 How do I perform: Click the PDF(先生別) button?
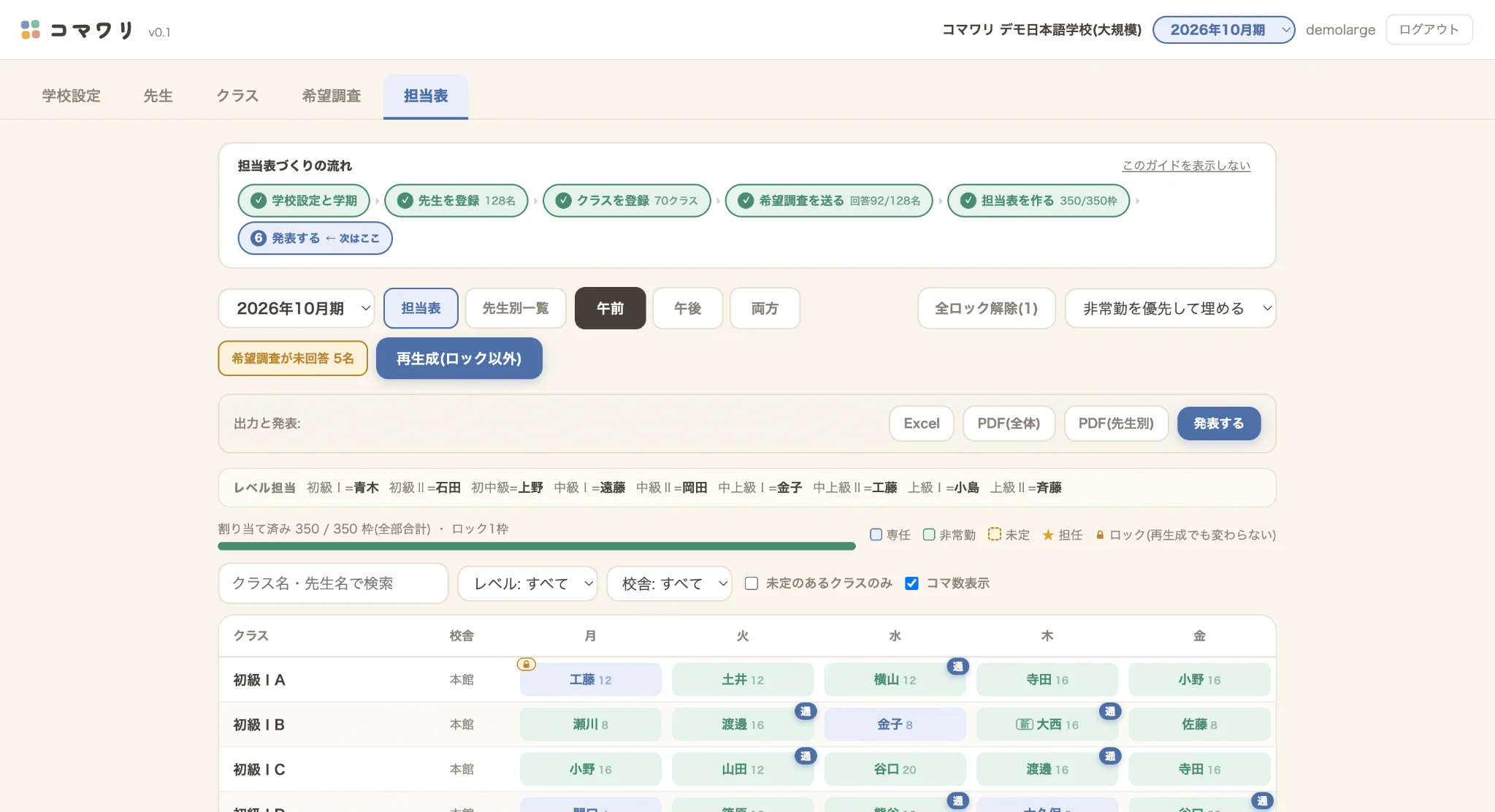click(1116, 424)
